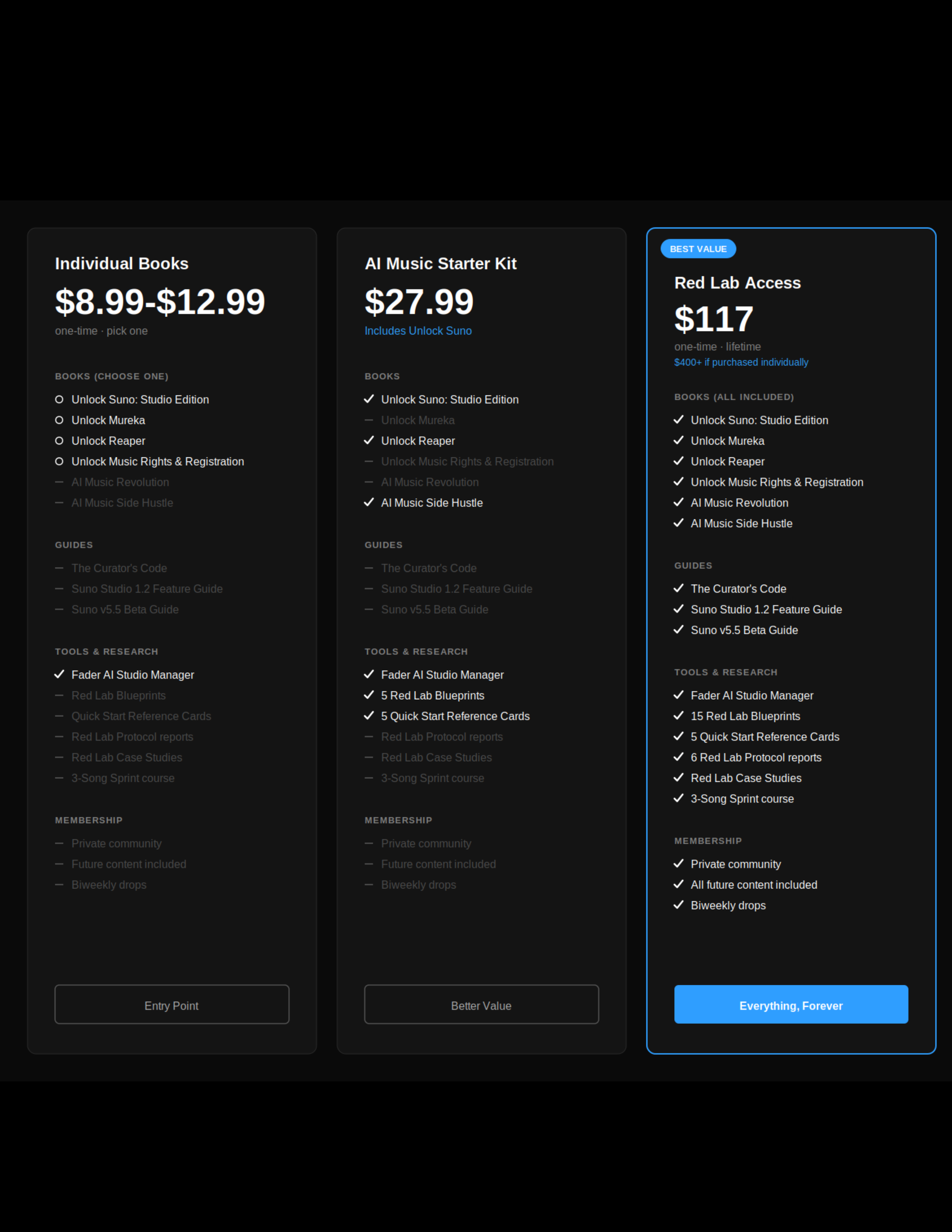Viewport: 952px width, 1232px height.
Task: Click checkmark next to Private community
Action: point(679,864)
